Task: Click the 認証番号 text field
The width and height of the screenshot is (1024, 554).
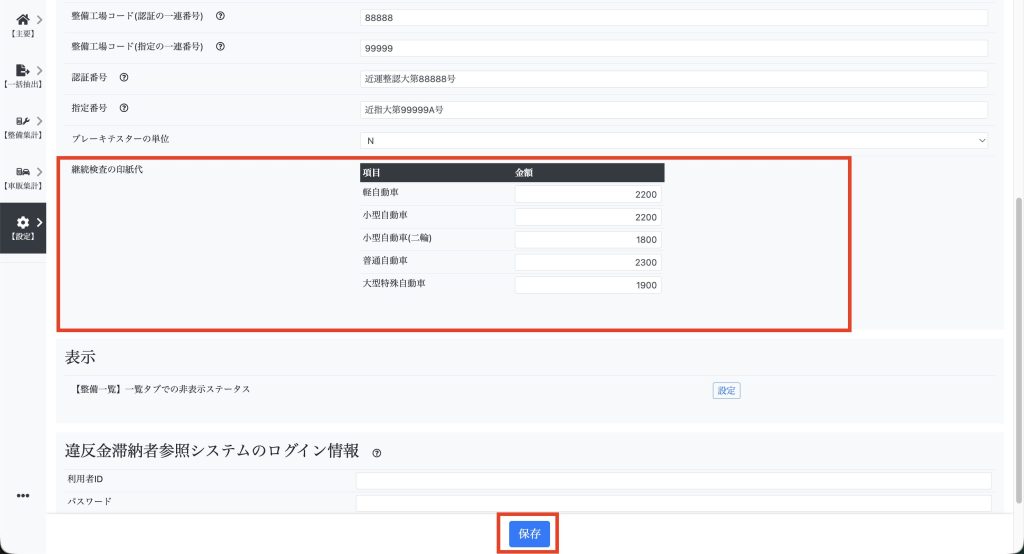Action: tap(673, 79)
